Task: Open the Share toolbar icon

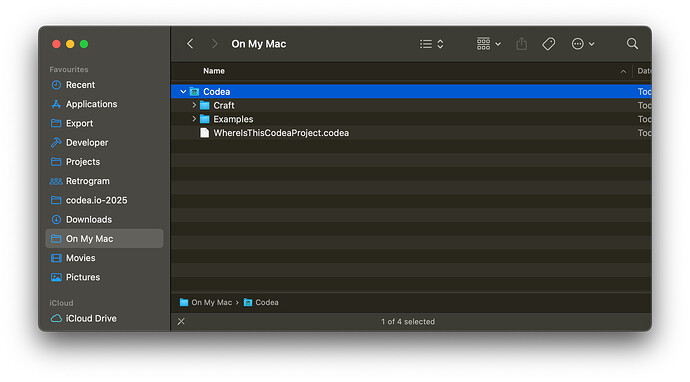Action: pyautogui.click(x=521, y=44)
